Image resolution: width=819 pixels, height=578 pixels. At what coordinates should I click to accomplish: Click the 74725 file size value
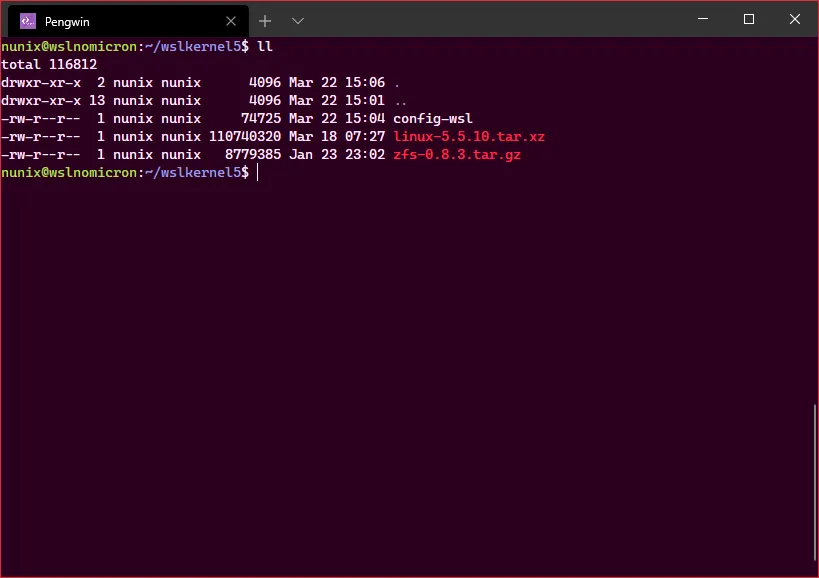click(x=261, y=118)
